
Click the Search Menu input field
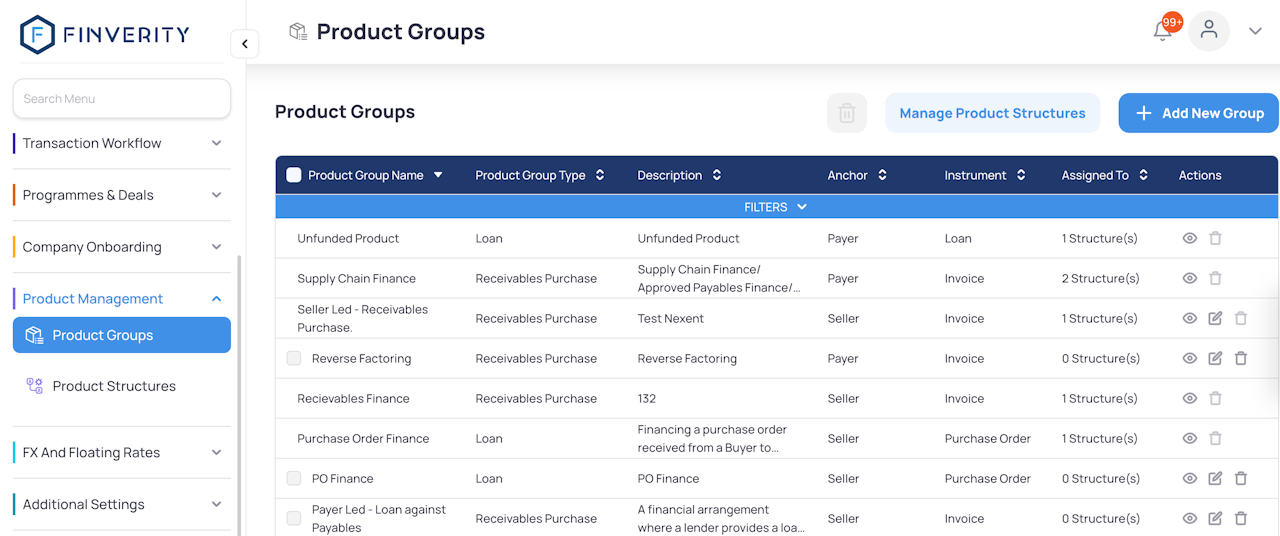[121, 99]
